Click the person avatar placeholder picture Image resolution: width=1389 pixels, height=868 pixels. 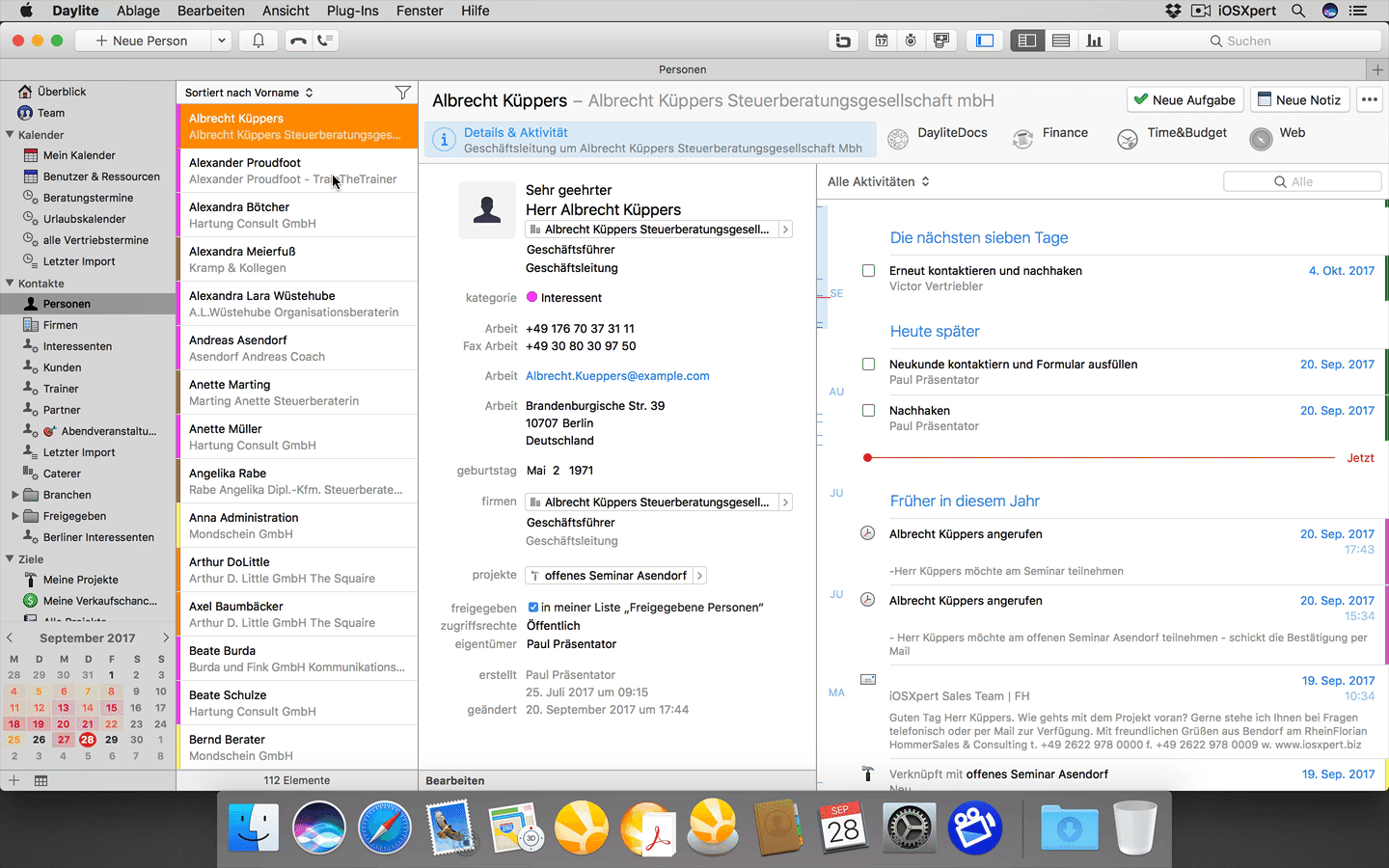pos(487,209)
